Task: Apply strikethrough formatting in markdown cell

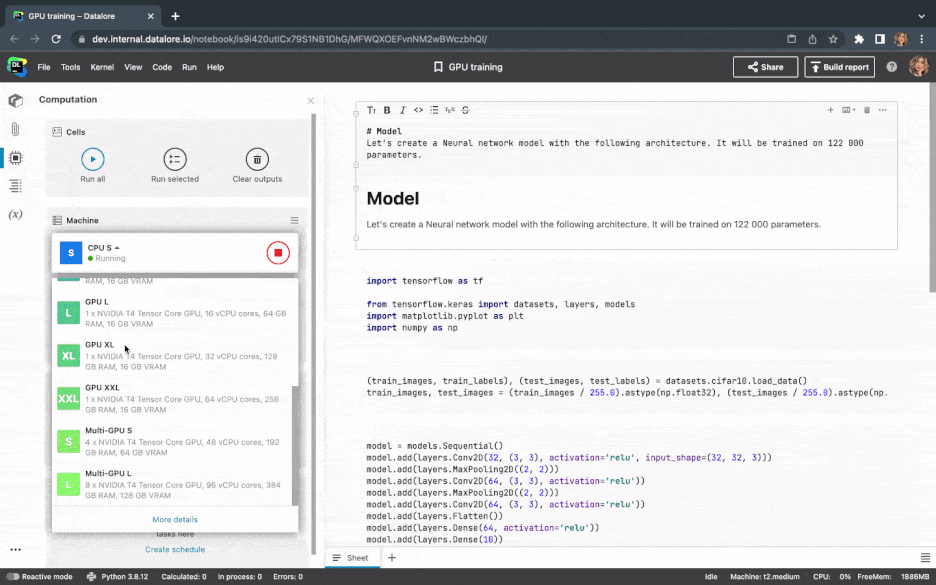Action: (466, 110)
